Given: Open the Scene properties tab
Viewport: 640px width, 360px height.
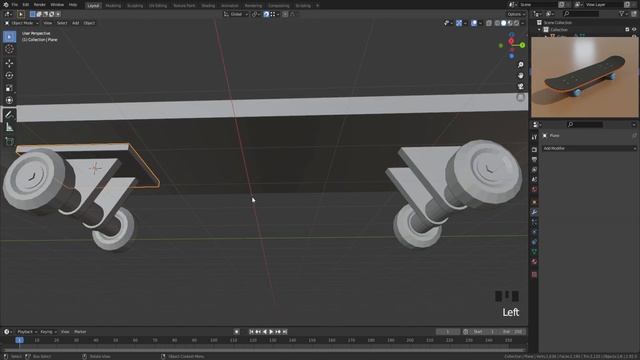Looking at the screenshot, I should [x=534, y=180].
